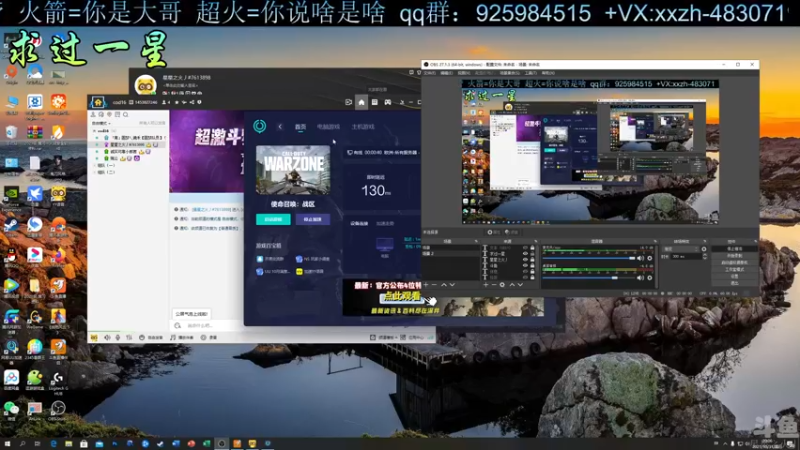
Task: Collapse the cod16 channel tree node
Action: tap(94, 131)
